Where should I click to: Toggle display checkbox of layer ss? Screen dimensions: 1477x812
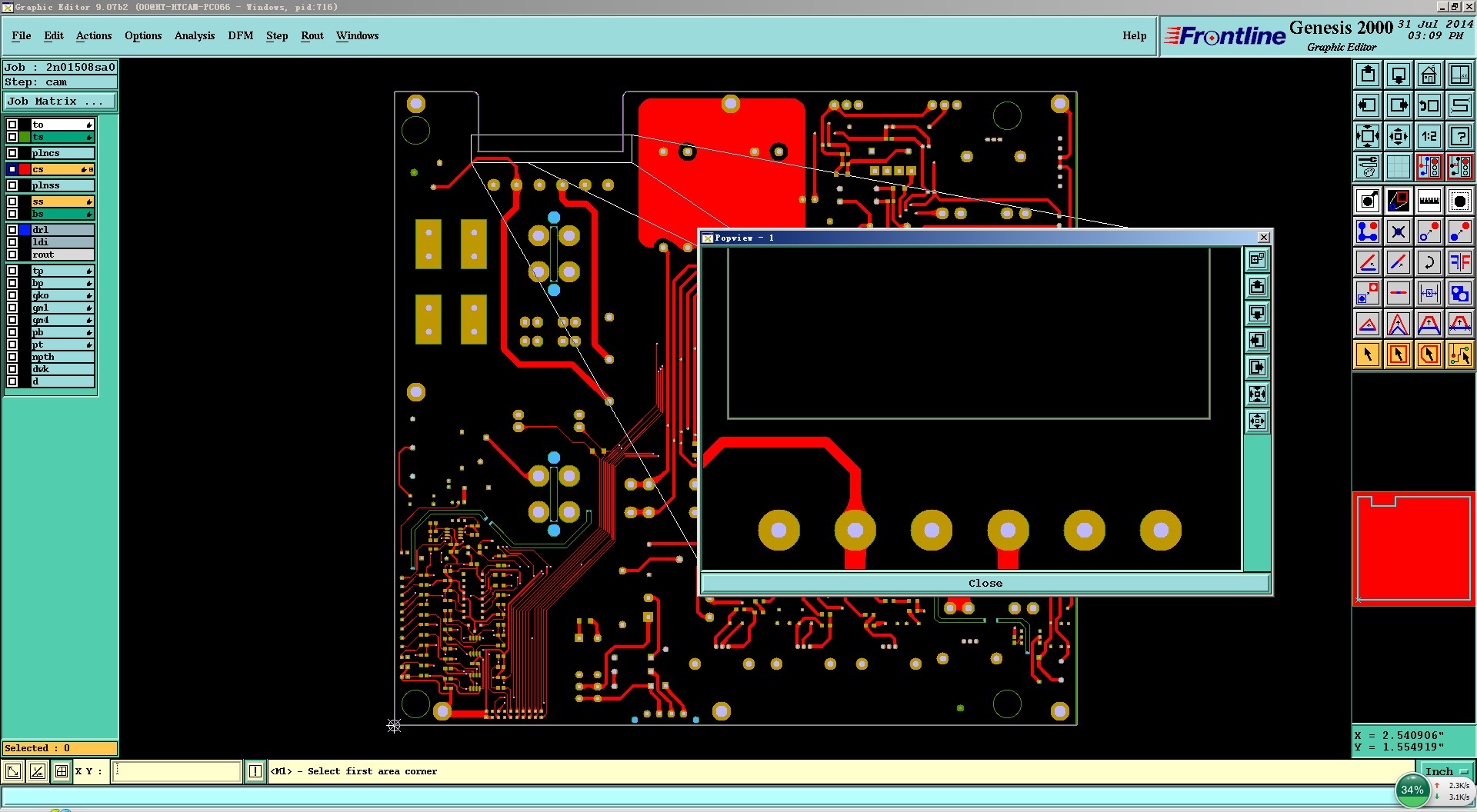[12, 201]
